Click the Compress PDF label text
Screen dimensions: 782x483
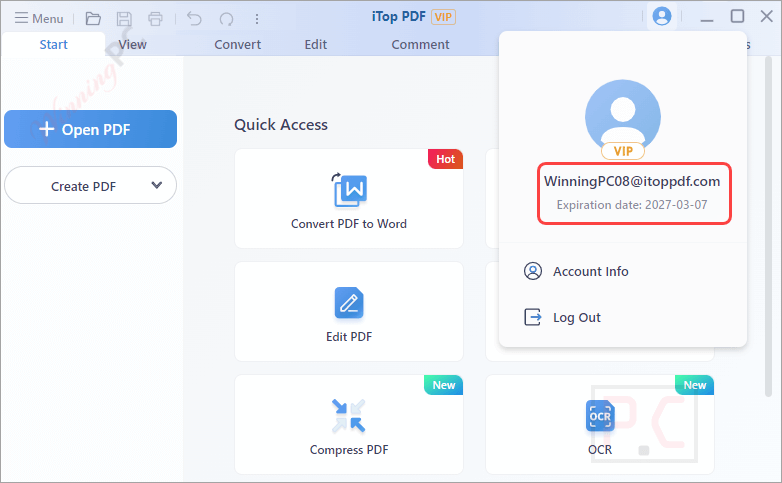click(x=349, y=450)
